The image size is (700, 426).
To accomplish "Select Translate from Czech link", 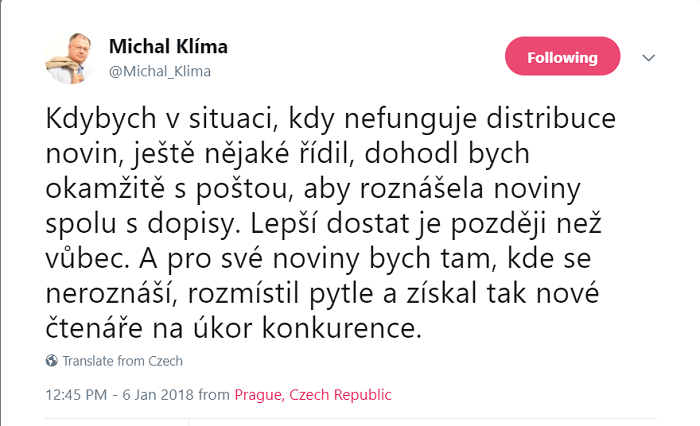I will (122, 361).
